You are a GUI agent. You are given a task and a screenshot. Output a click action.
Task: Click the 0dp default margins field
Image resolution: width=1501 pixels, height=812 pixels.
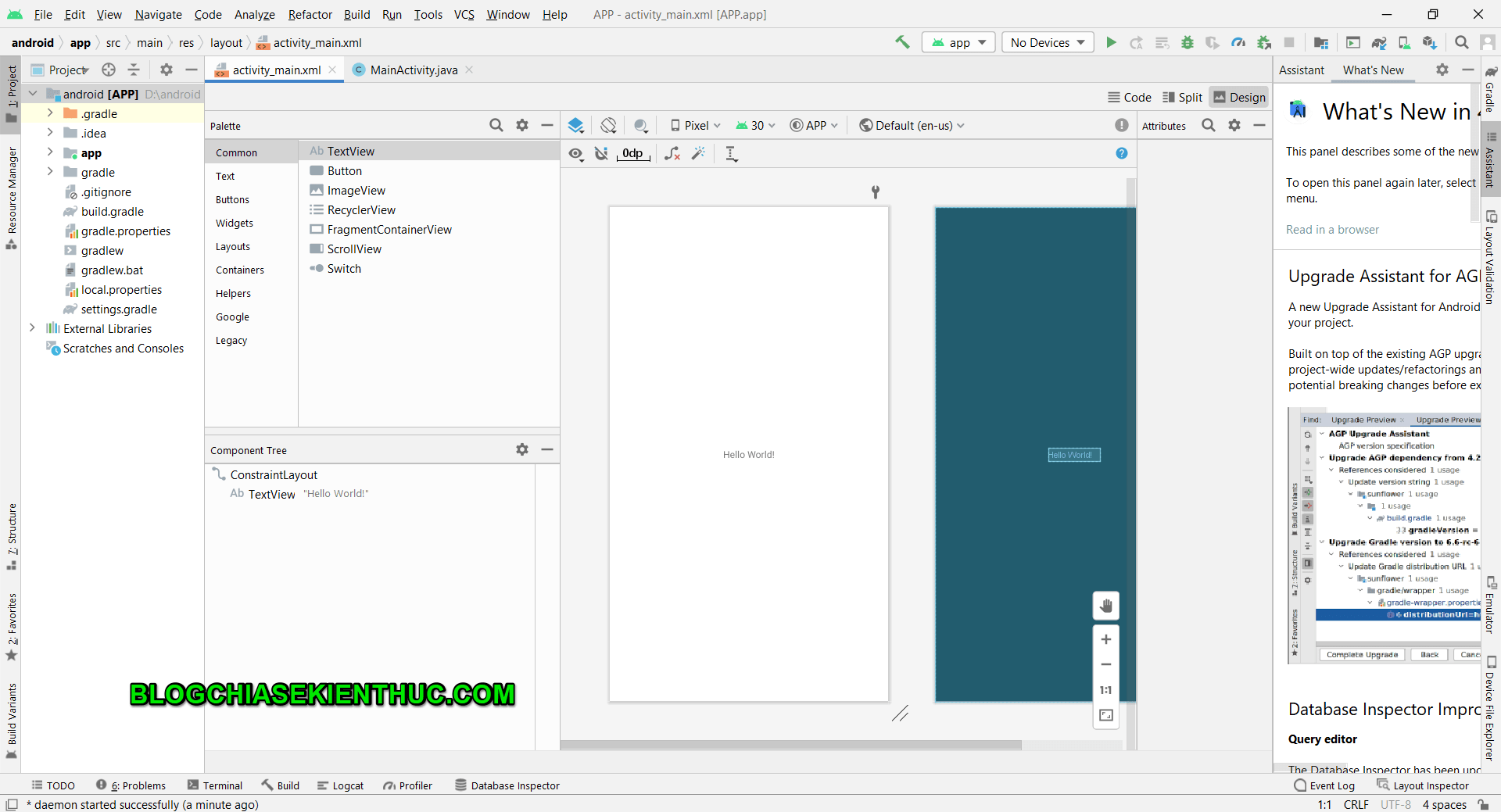click(x=632, y=153)
